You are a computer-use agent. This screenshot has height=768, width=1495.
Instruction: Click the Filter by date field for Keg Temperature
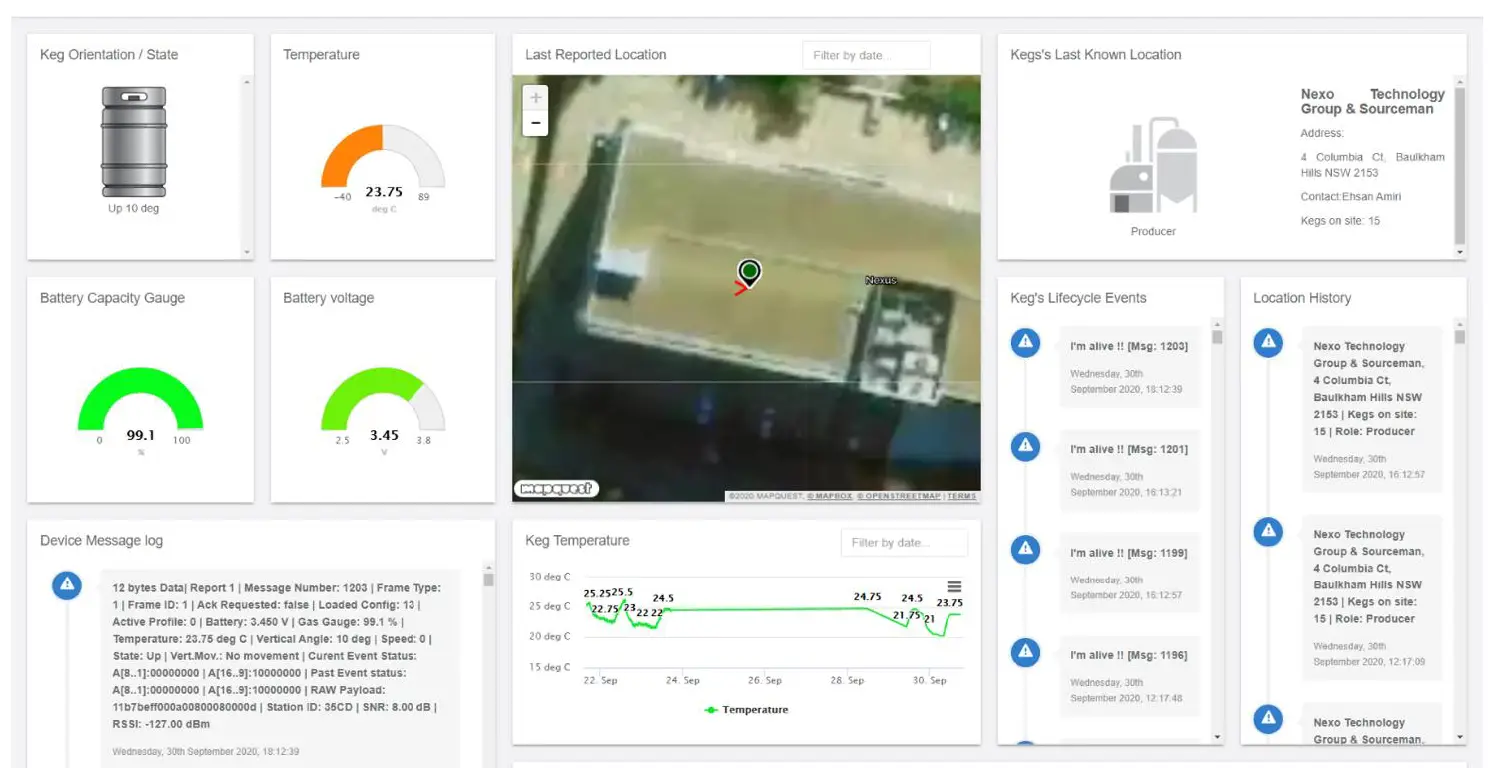[x=903, y=542]
